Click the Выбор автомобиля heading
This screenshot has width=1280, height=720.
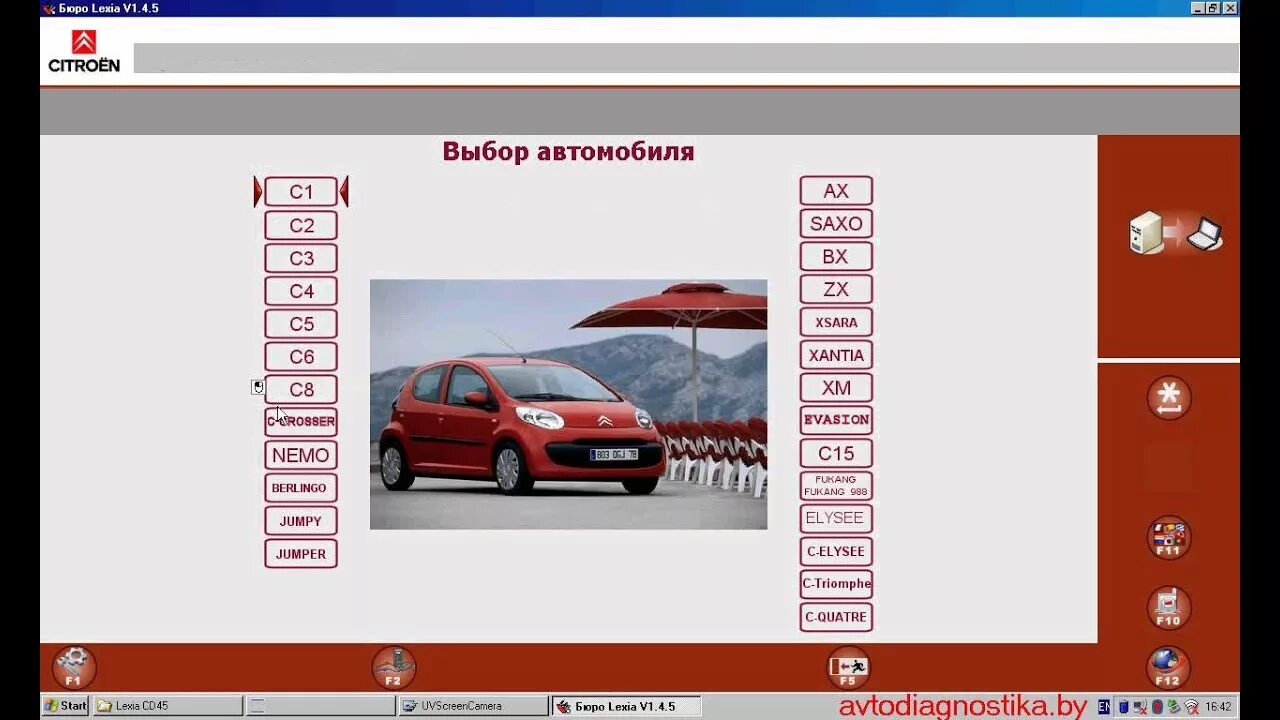point(568,152)
